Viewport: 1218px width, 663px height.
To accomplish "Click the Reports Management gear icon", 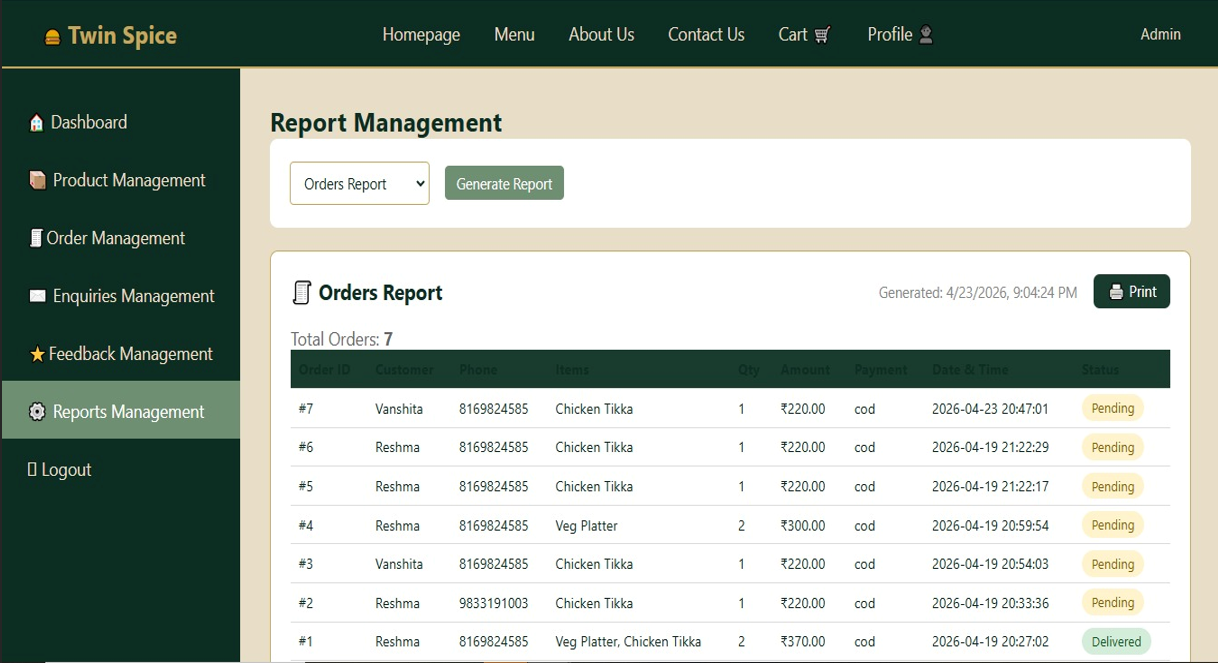I will coord(37,412).
